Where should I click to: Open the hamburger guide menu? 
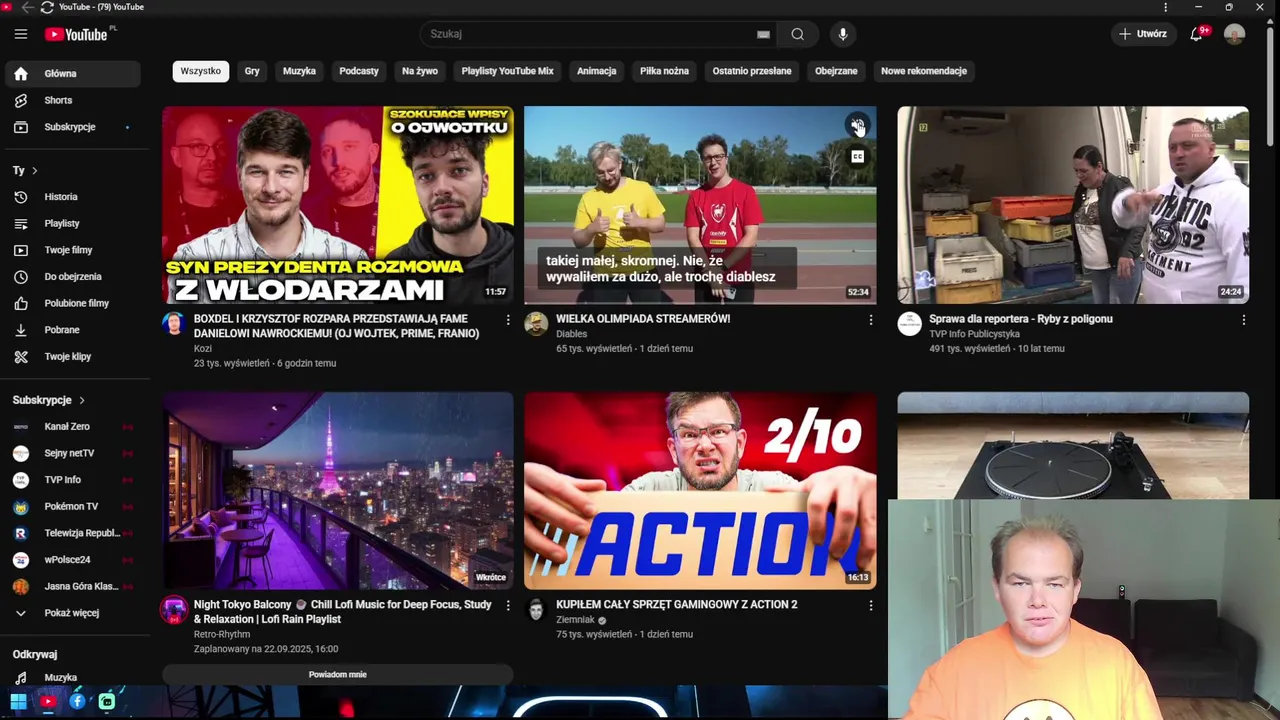[20, 34]
